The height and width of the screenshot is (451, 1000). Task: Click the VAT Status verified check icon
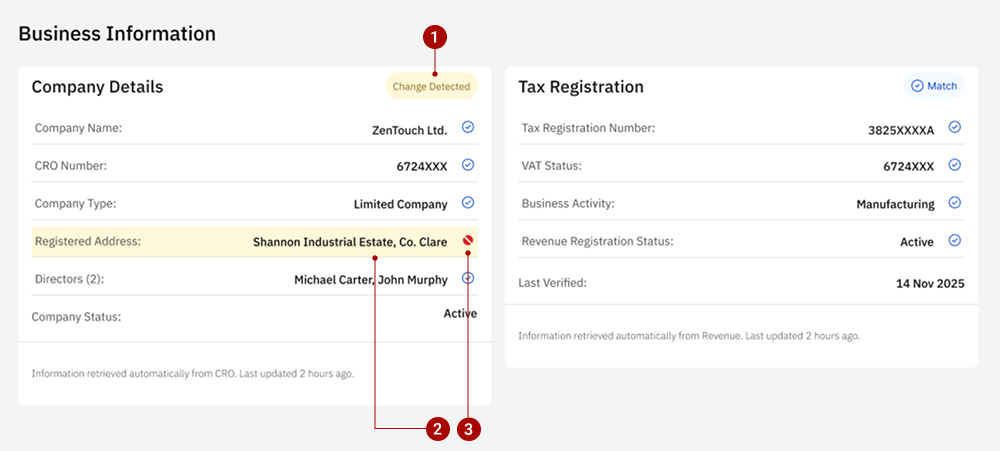click(955, 165)
